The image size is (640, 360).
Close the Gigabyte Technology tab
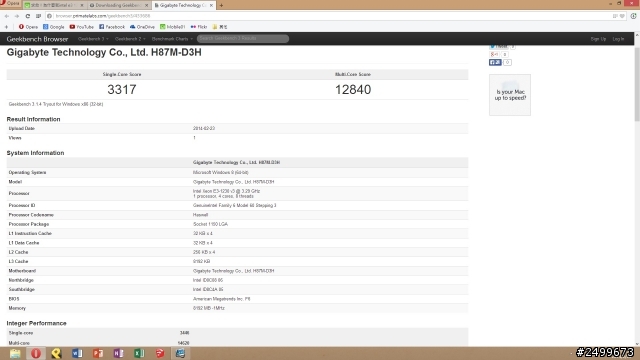(x=211, y=5)
